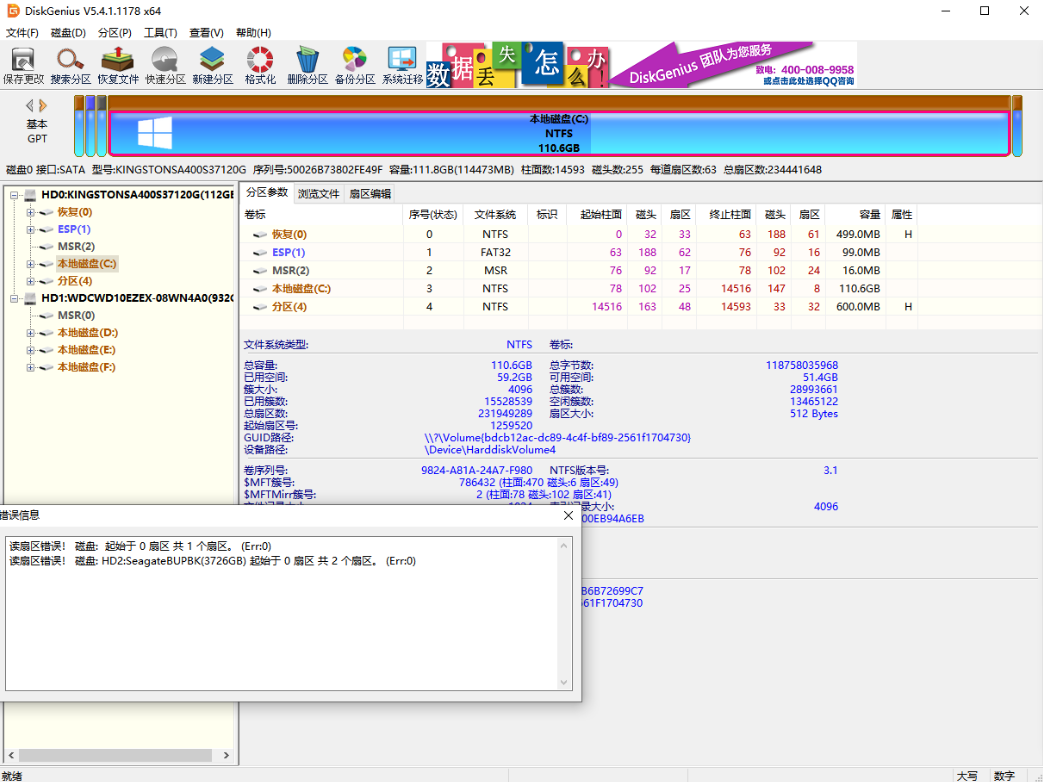Select the first small partition bar at left
Image resolution: width=1043 pixels, height=782 pixels.
coord(79,126)
